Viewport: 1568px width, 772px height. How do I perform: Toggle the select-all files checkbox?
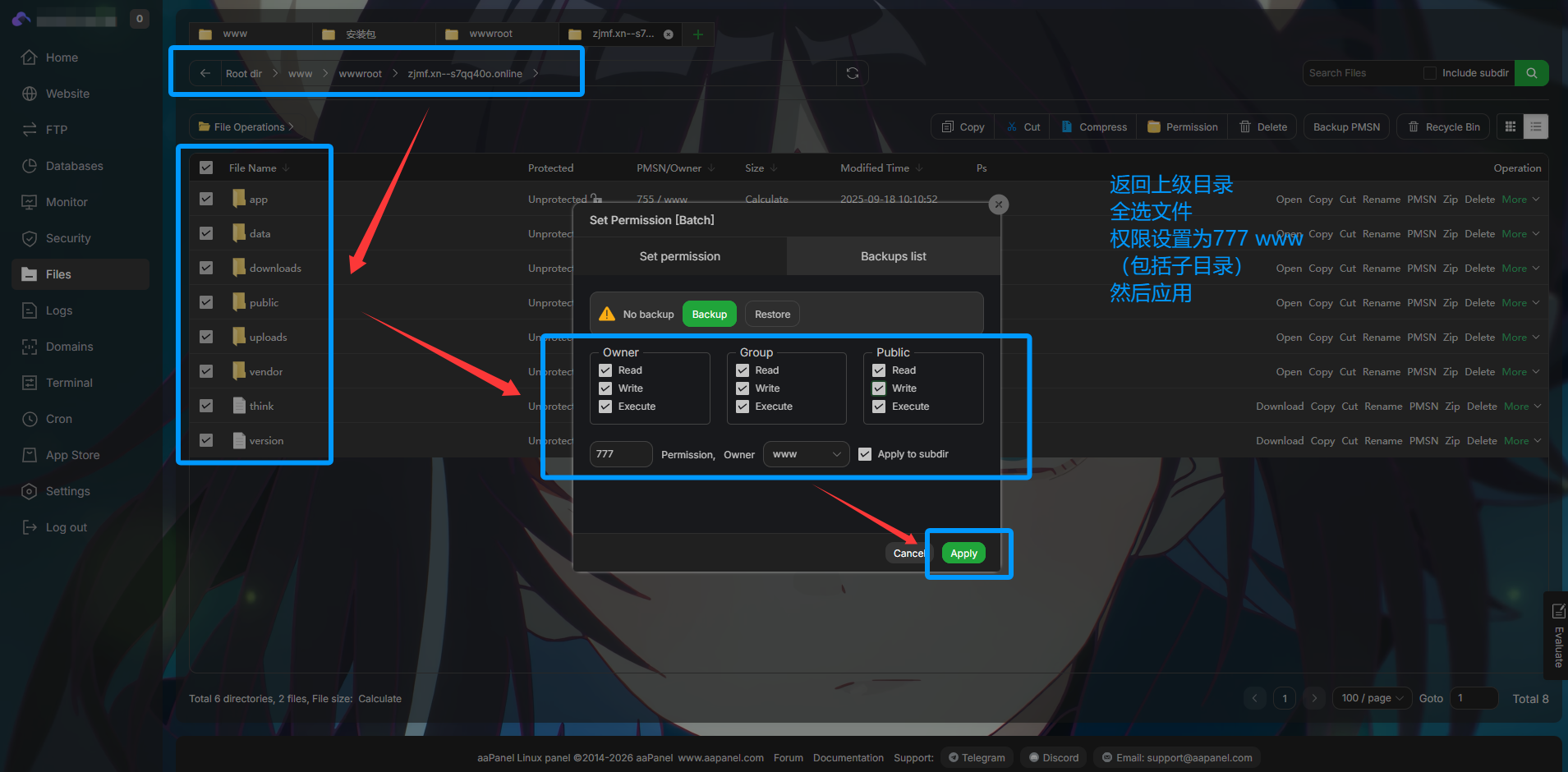206,168
